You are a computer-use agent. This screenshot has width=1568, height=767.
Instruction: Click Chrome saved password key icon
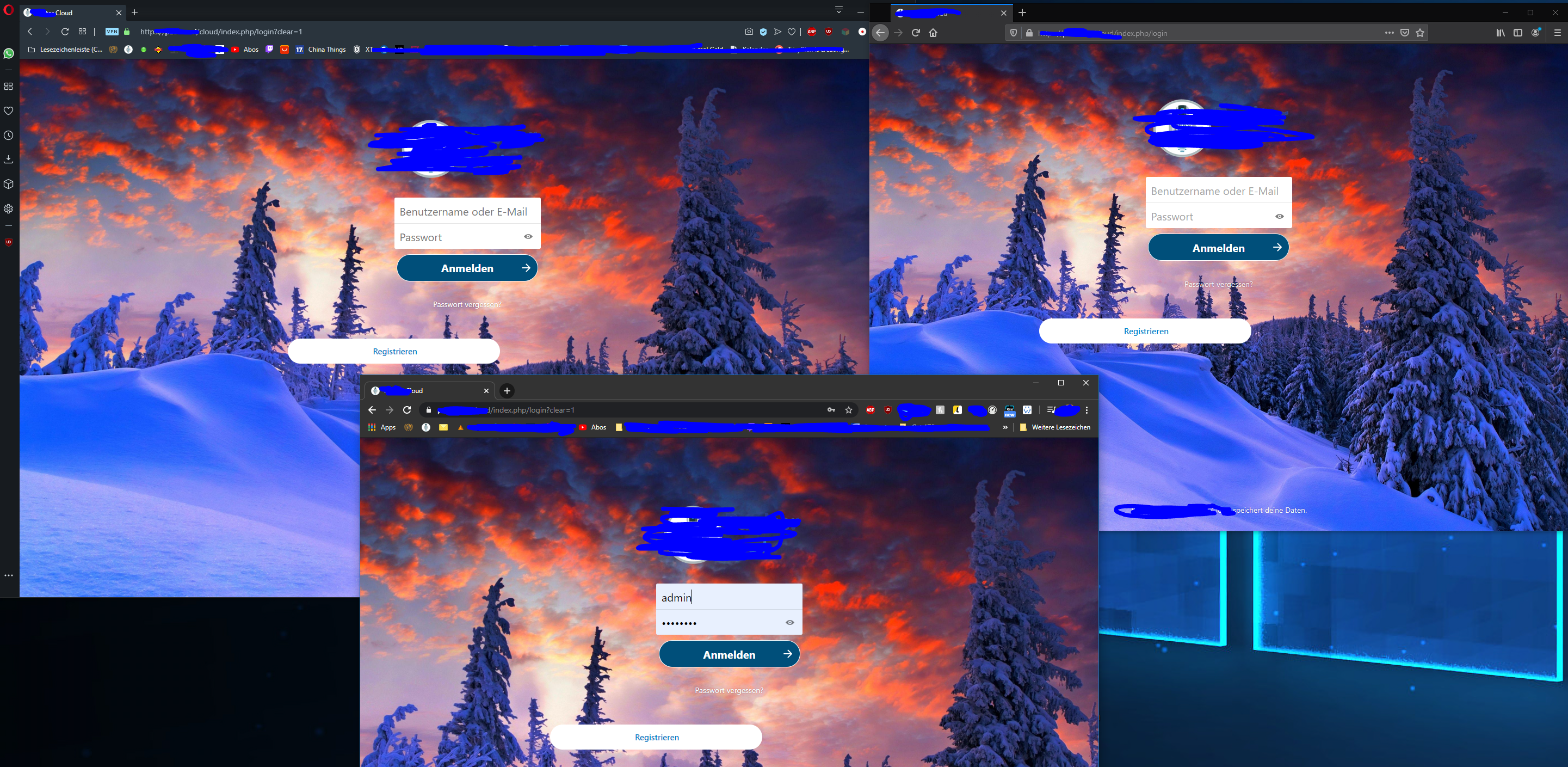point(831,410)
